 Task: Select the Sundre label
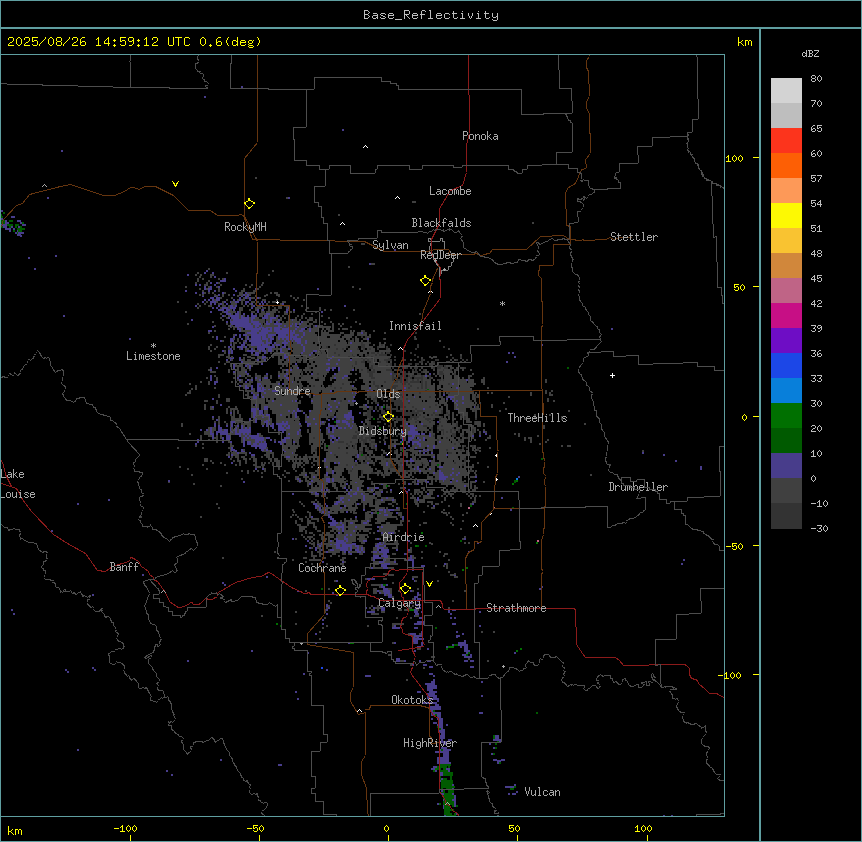[x=292, y=391]
